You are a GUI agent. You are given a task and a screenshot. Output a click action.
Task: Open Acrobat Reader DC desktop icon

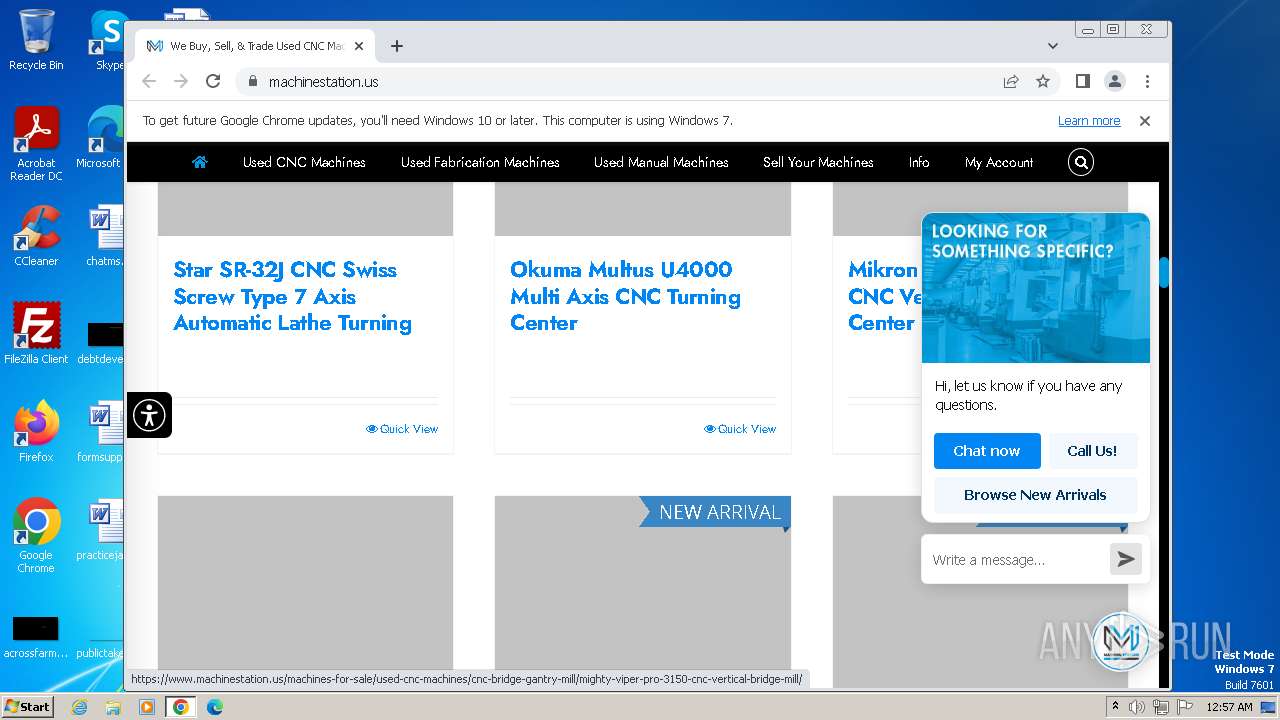36,145
